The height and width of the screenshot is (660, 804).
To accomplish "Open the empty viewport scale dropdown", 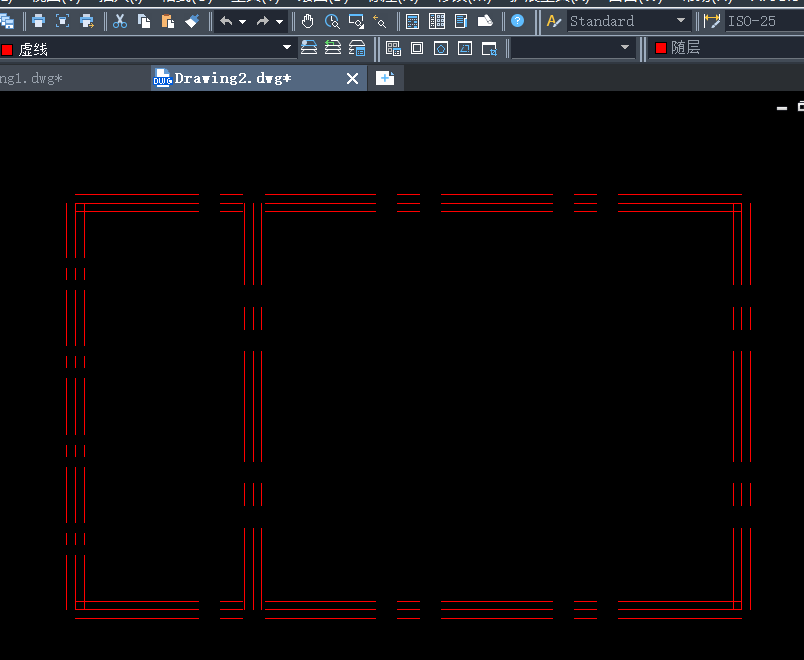I will point(573,48).
